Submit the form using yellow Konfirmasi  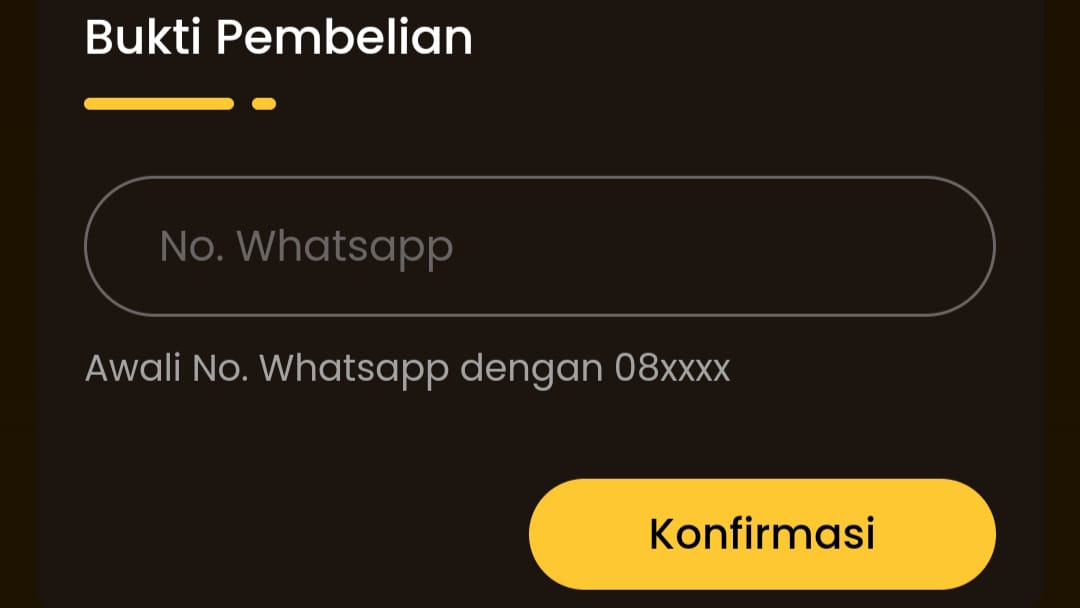762,534
